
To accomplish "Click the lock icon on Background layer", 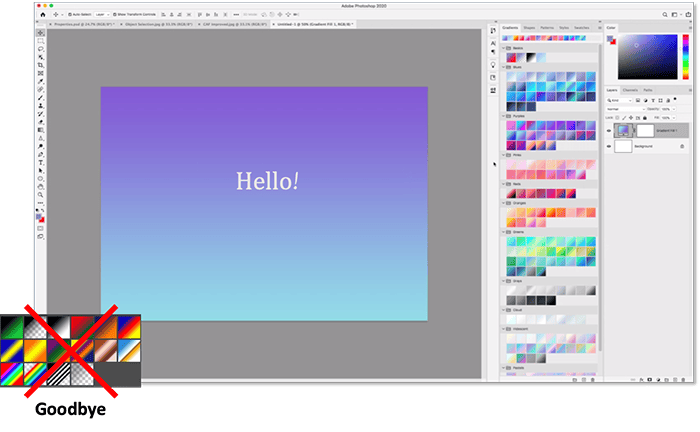I will tap(682, 146).
